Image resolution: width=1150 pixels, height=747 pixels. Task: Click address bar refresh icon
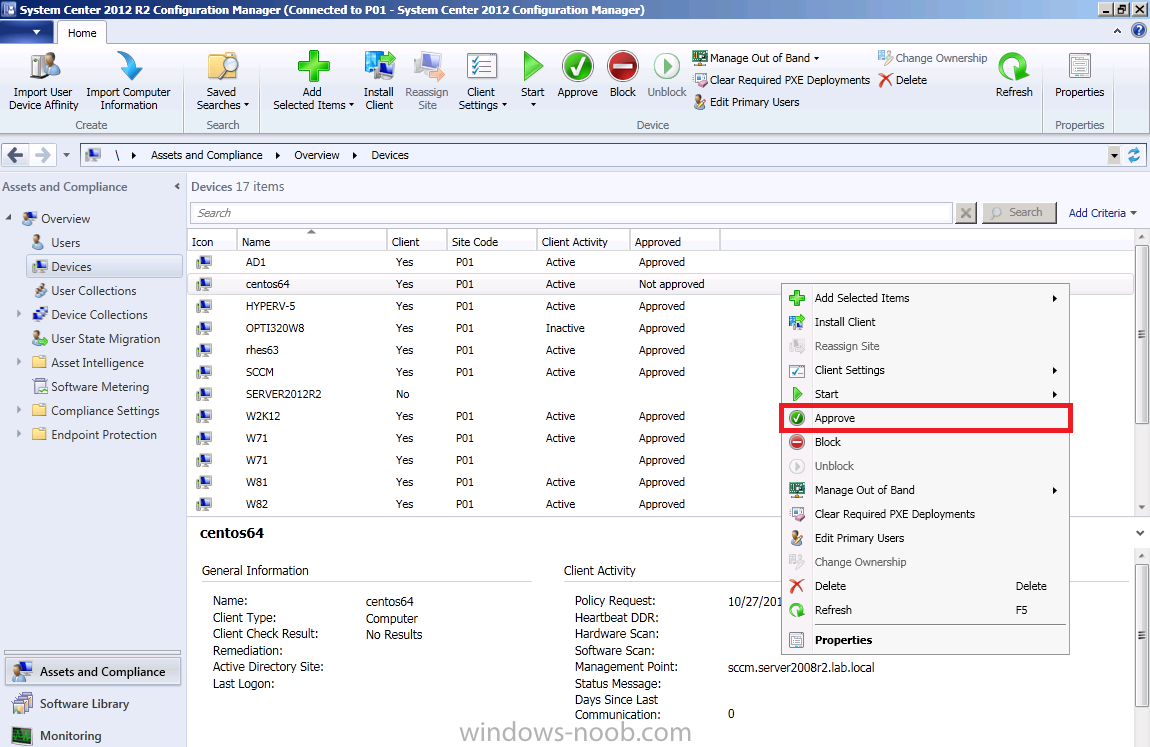click(1134, 155)
